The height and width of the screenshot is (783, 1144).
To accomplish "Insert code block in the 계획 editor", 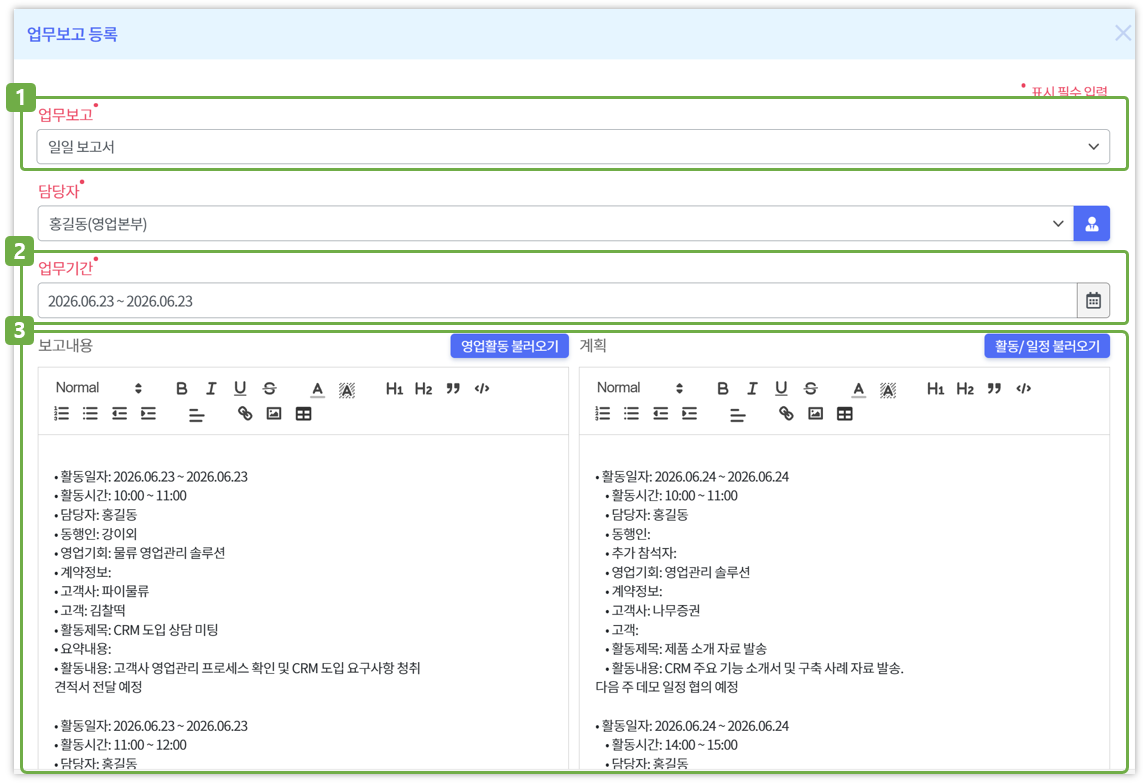I will click(x=1023, y=388).
